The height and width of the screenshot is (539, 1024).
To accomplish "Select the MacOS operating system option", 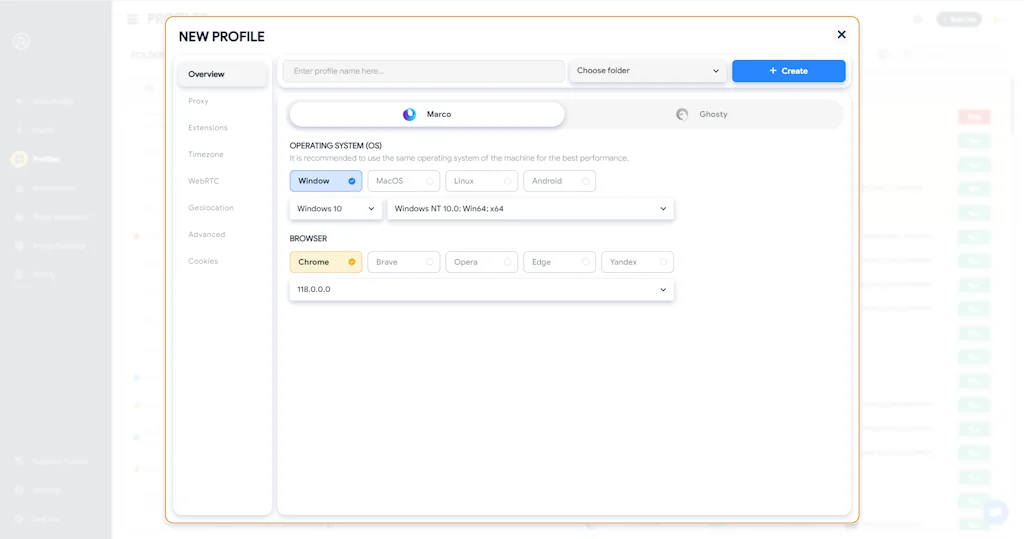I will 404,181.
